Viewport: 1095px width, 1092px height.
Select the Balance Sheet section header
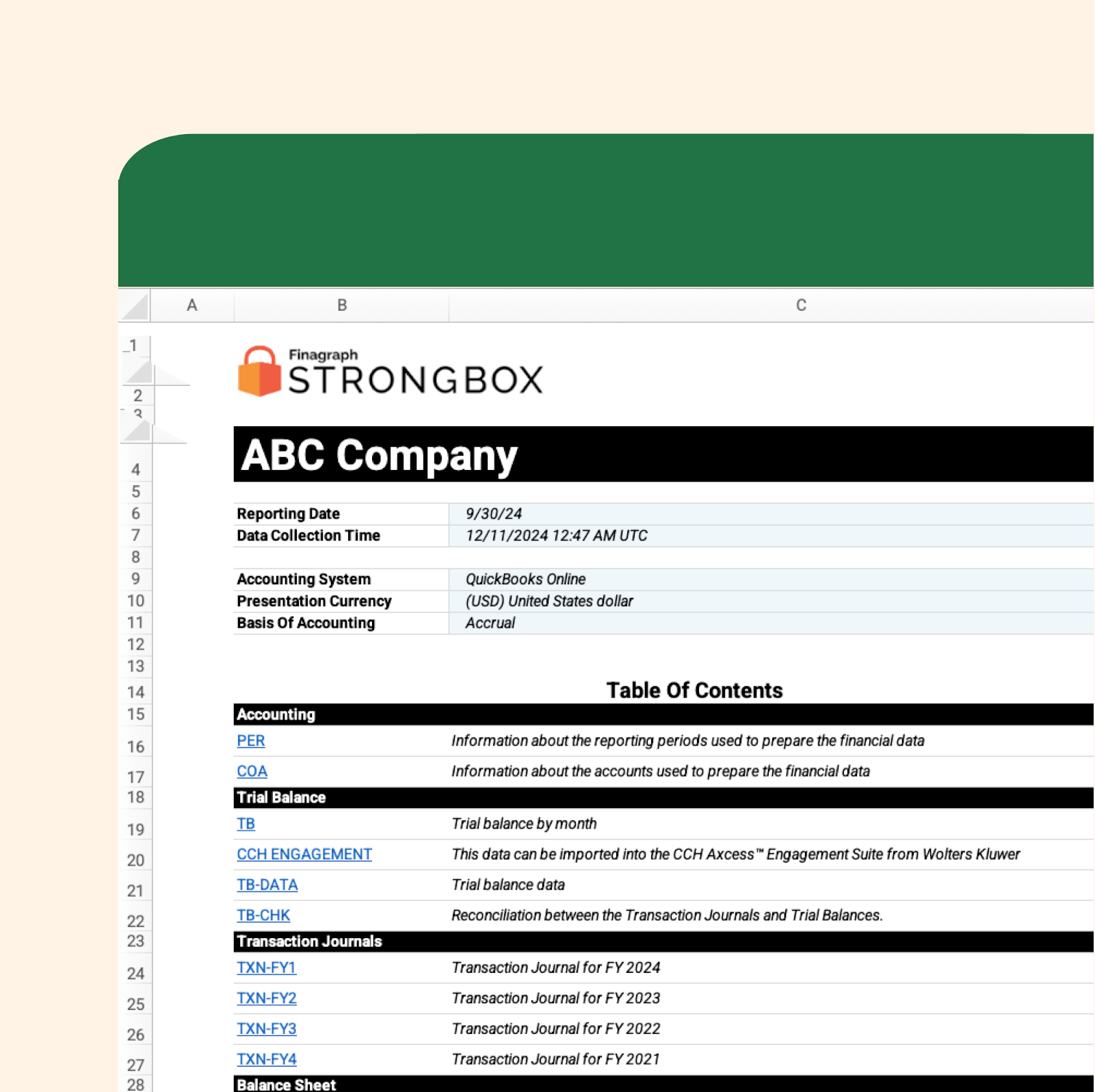[x=663, y=1084]
